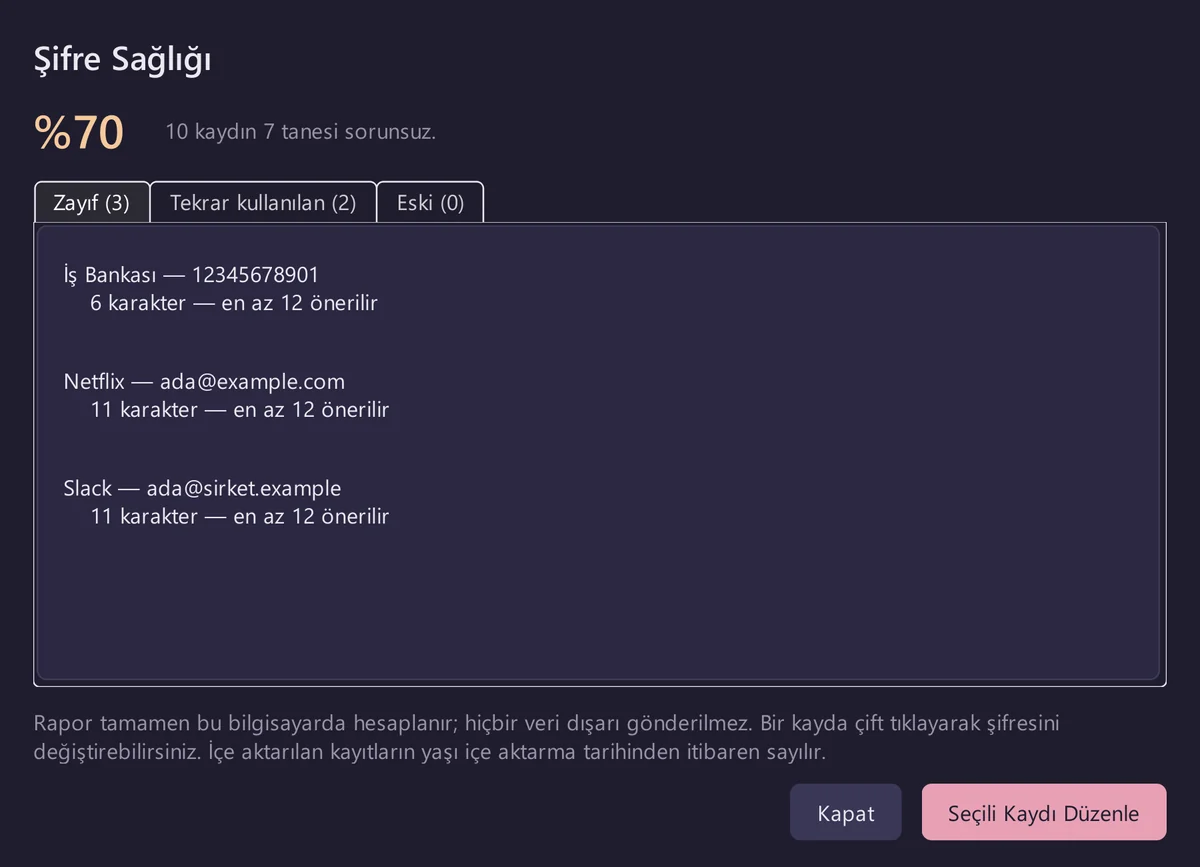Click the Şifre Sağlığı dialog title
This screenshot has height=867, width=1200.
[x=122, y=59]
